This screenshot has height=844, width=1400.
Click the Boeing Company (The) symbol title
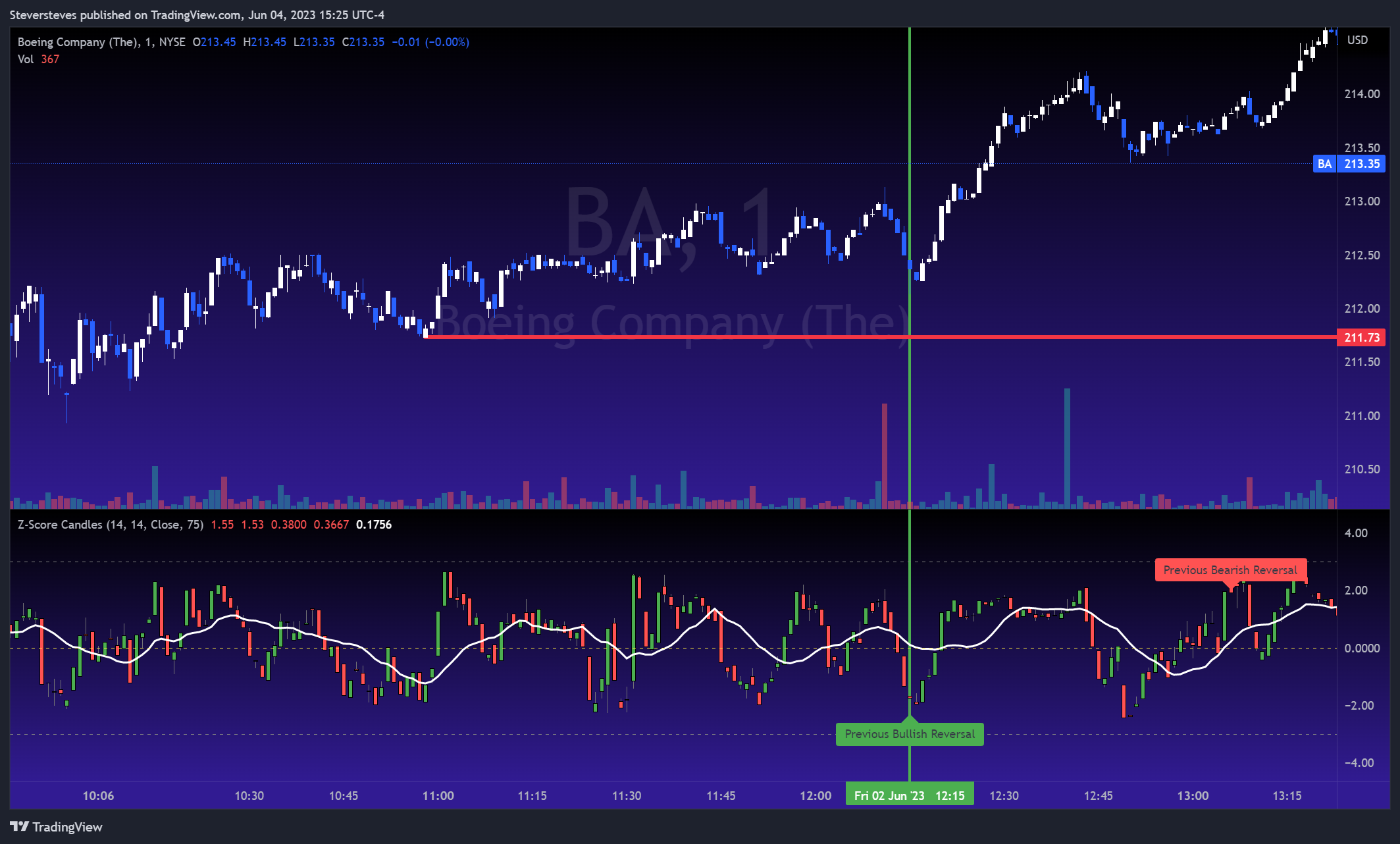101,42
